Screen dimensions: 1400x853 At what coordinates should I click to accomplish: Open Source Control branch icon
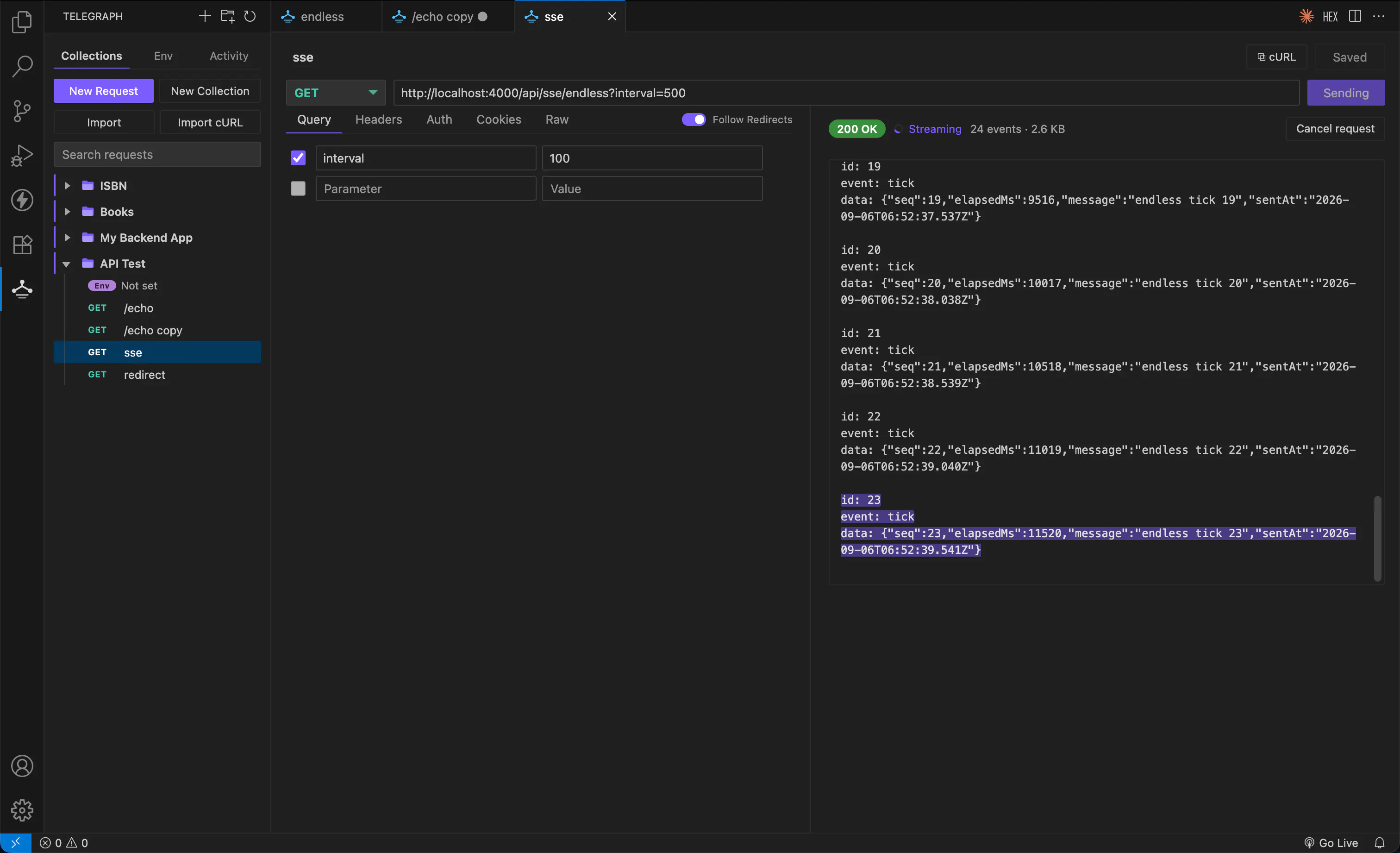point(22,110)
